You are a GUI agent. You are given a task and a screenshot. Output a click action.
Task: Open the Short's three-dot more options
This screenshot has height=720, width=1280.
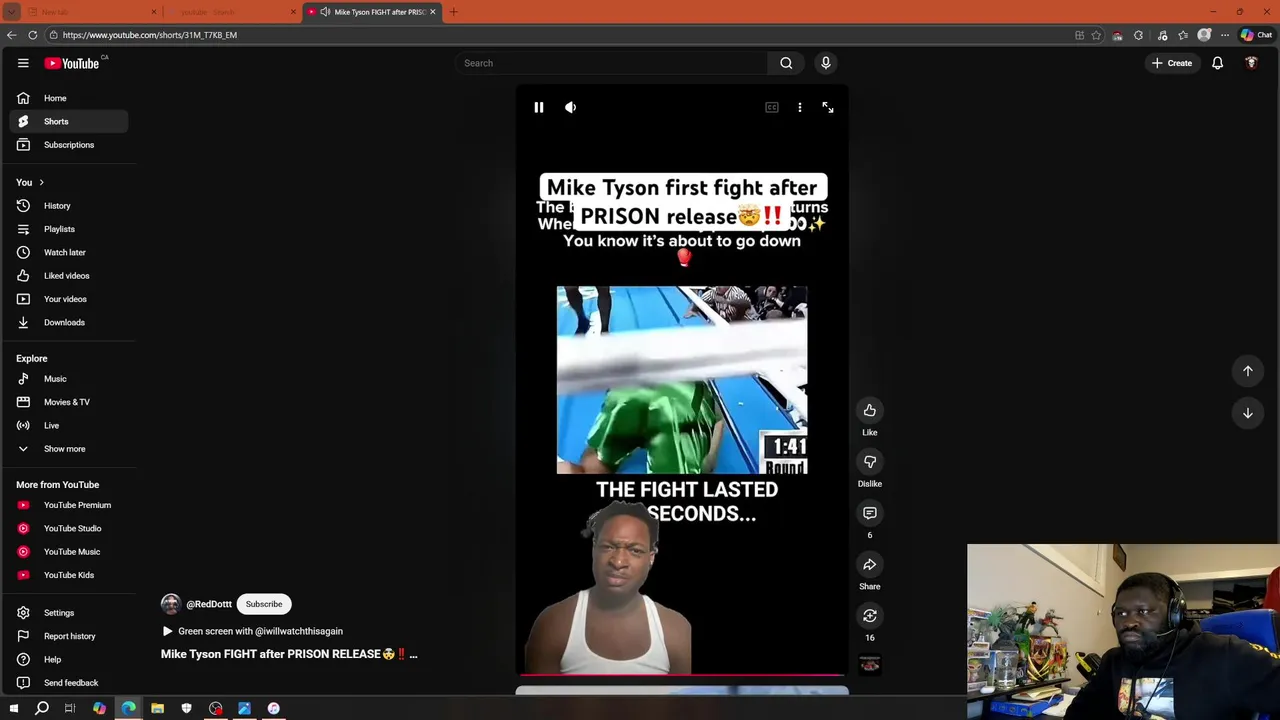click(x=800, y=107)
